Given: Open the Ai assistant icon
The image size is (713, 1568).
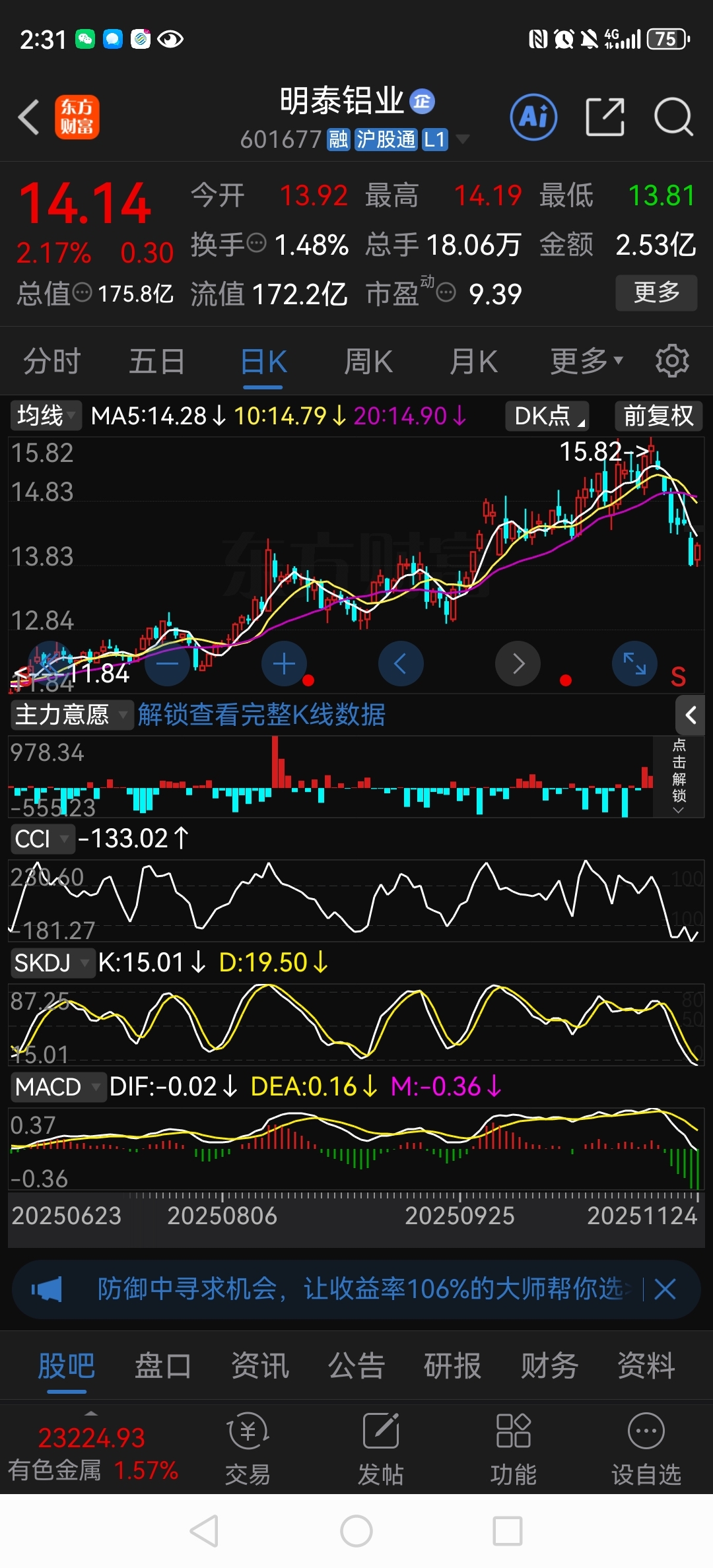Looking at the screenshot, I should click(533, 117).
